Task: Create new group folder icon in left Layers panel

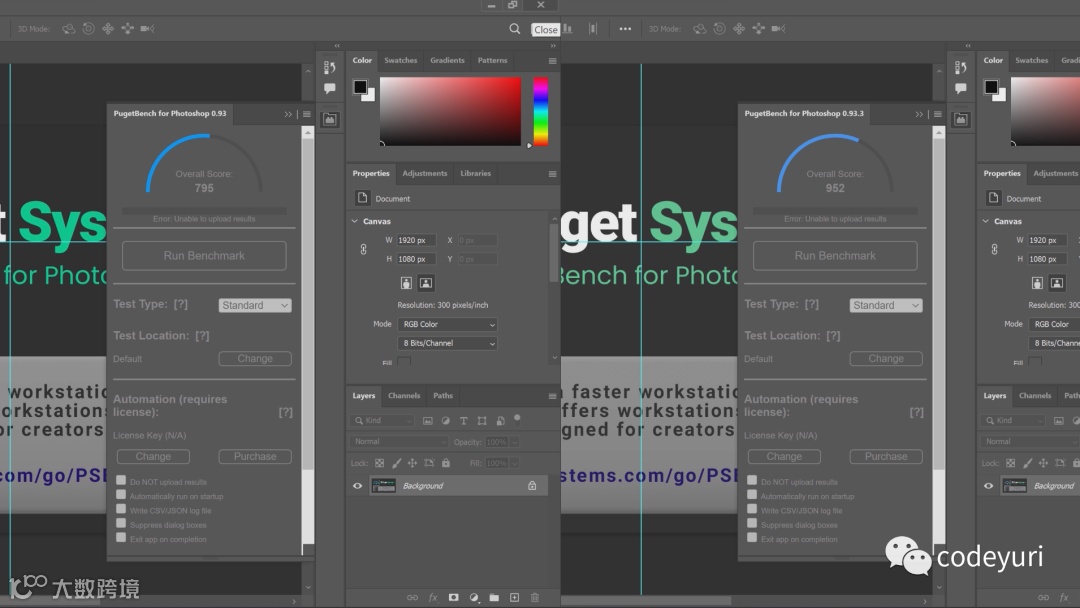Action: point(494,598)
